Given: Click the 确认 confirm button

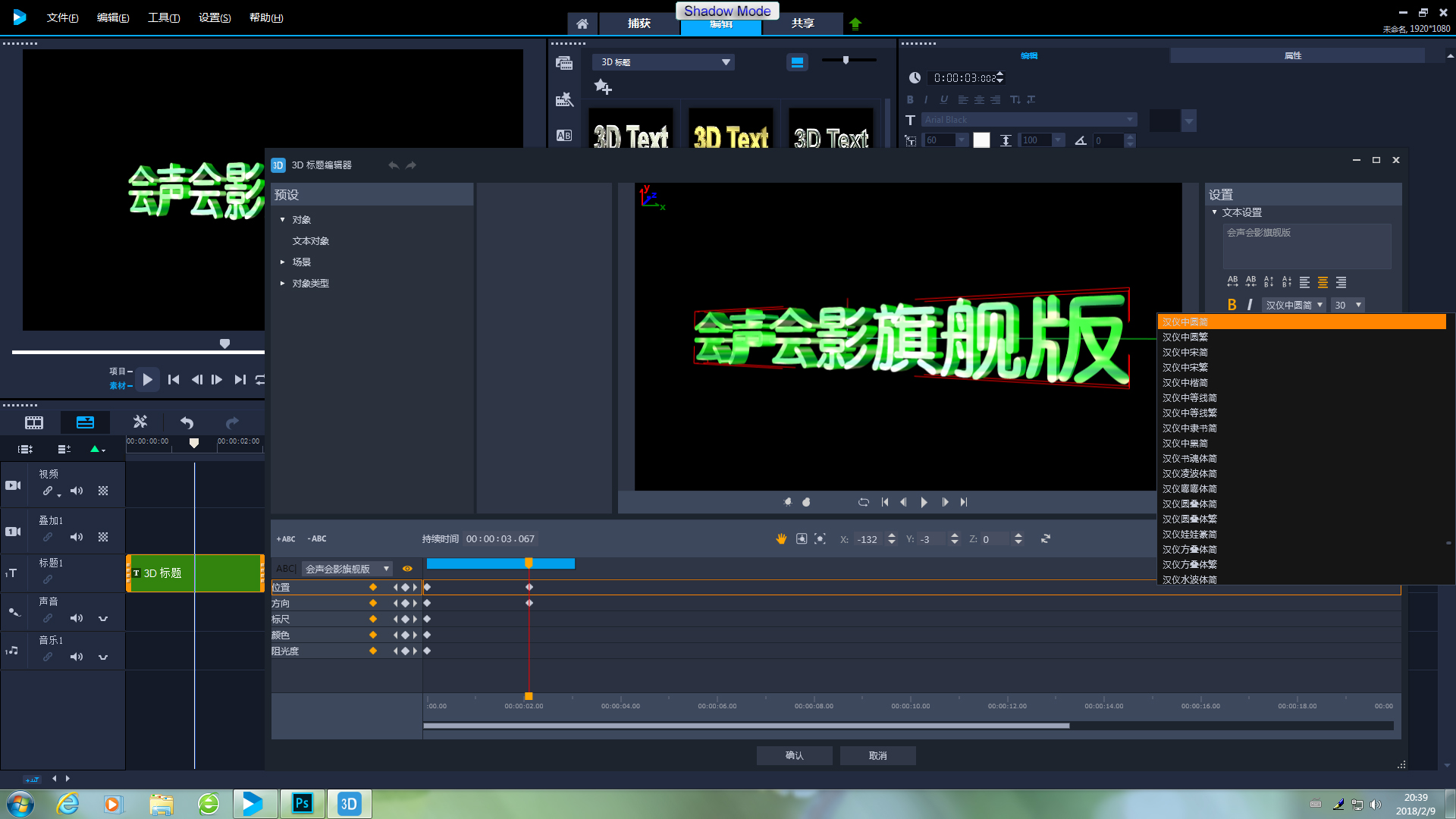Looking at the screenshot, I should [795, 755].
